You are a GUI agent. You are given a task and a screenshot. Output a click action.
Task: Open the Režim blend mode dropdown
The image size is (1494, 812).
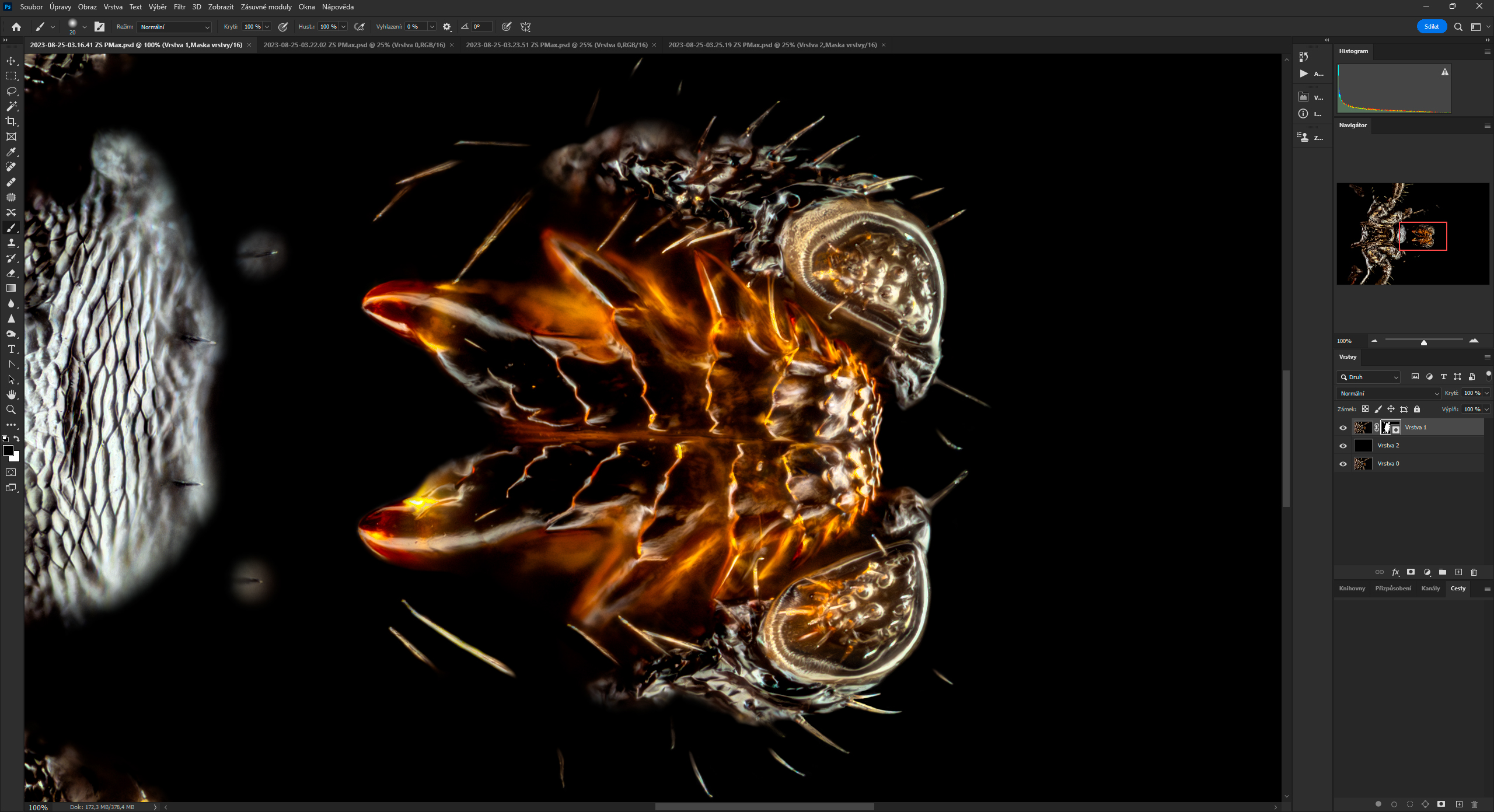point(174,27)
